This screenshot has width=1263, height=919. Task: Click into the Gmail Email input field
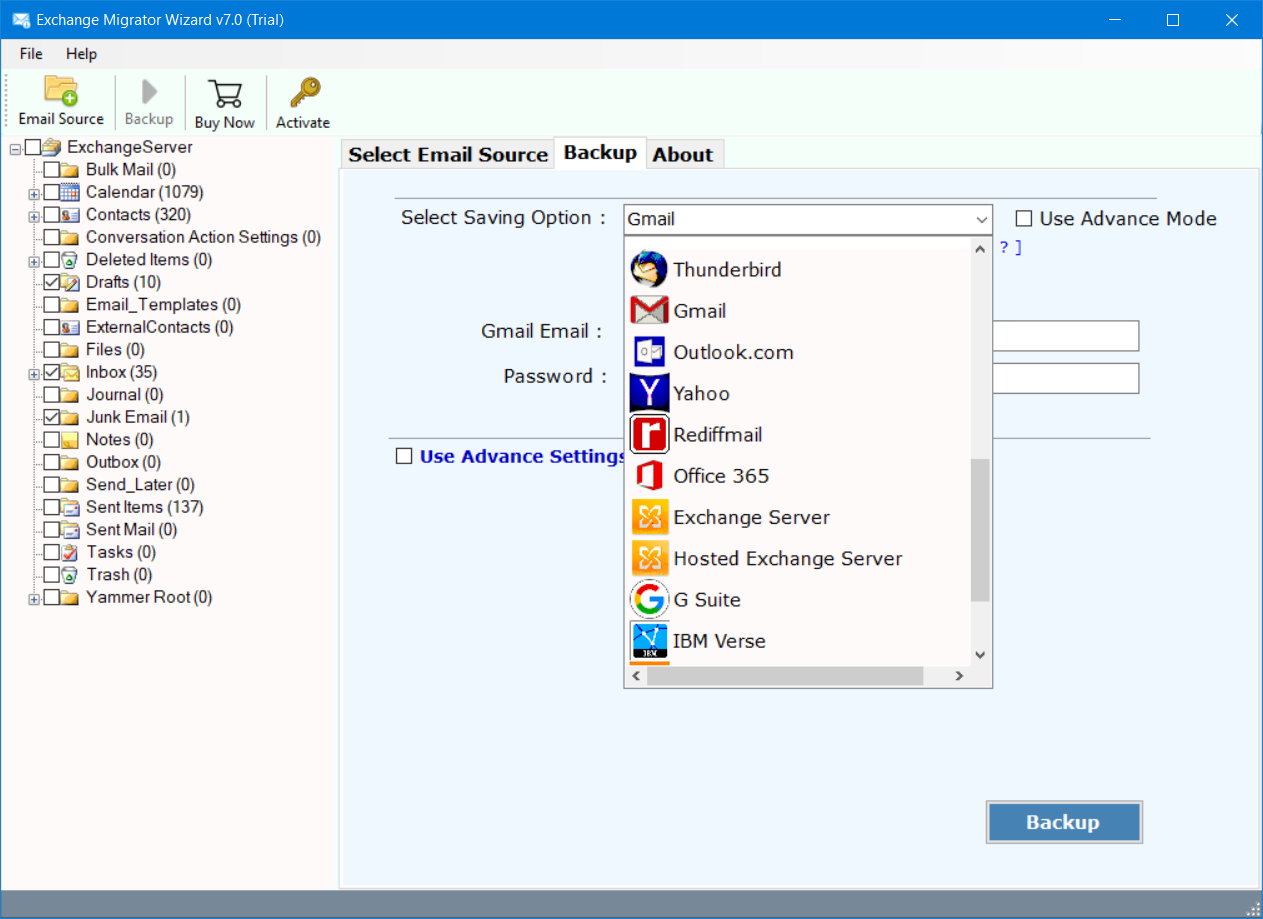pyautogui.click(x=1065, y=336)
